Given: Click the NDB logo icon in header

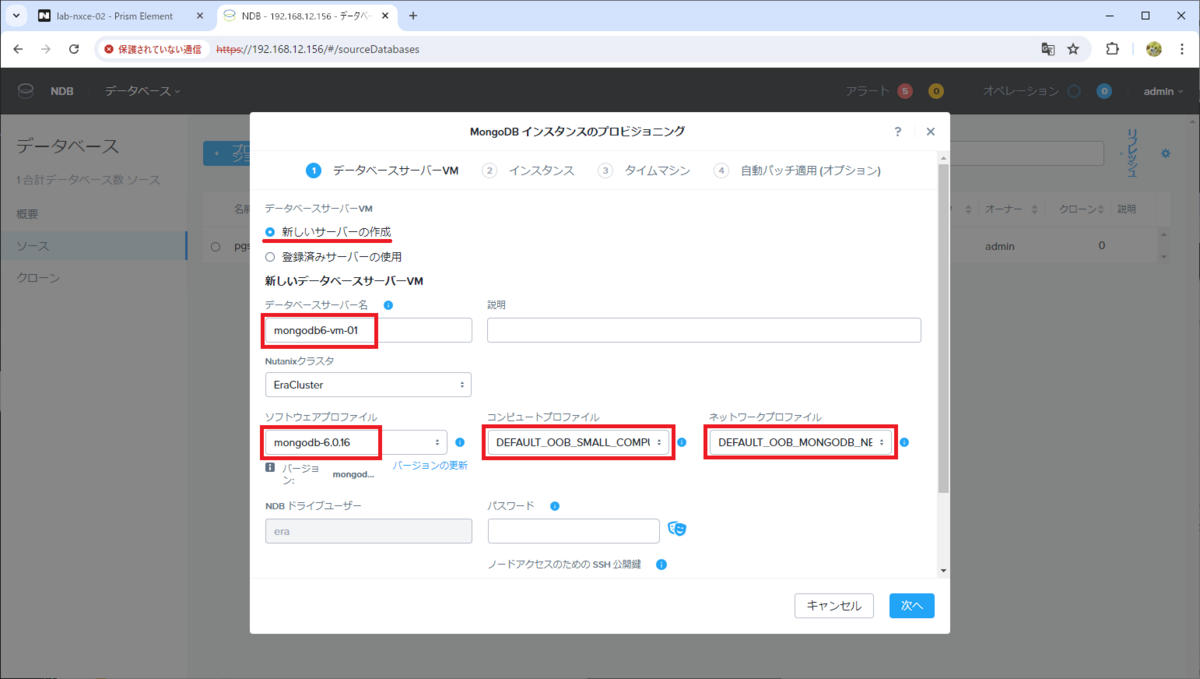Looking at the screenshot, I should point(25,91).
